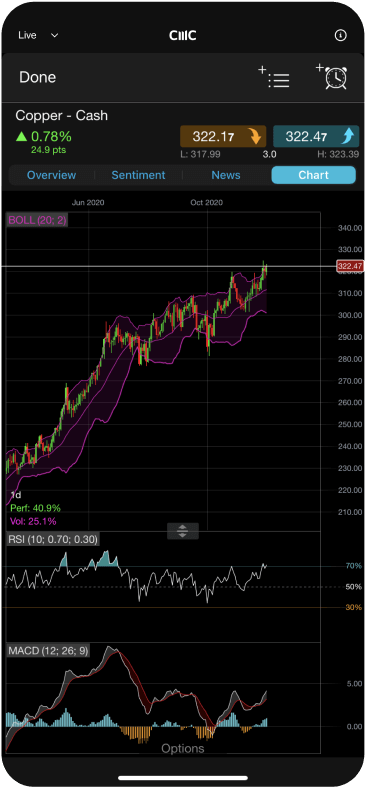Image resolution: width=365 pixels, height=788 pixels.
Task: Tap the 3.0 spread value
Action: [269, 154]
